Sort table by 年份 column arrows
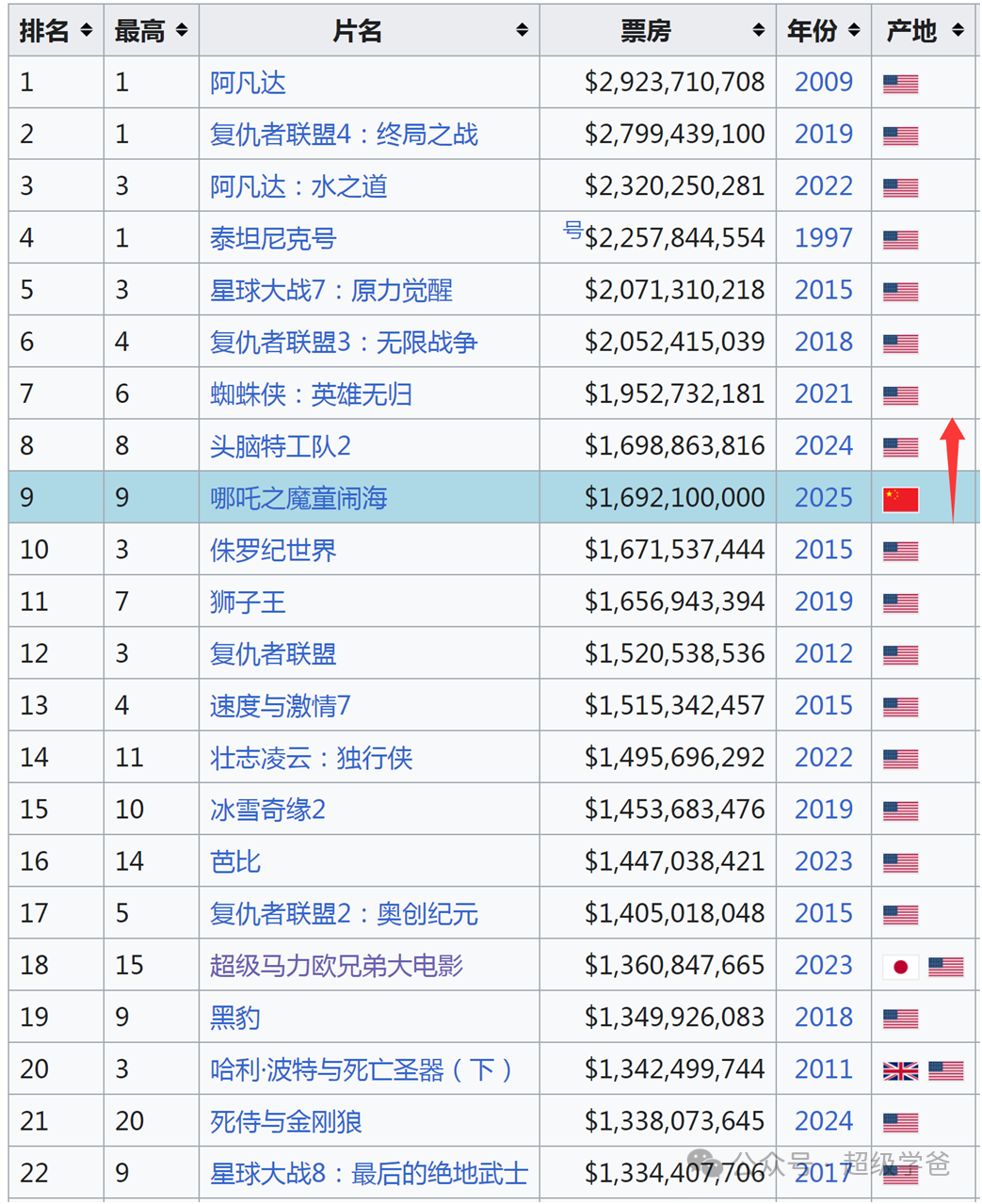 (854, 31)
